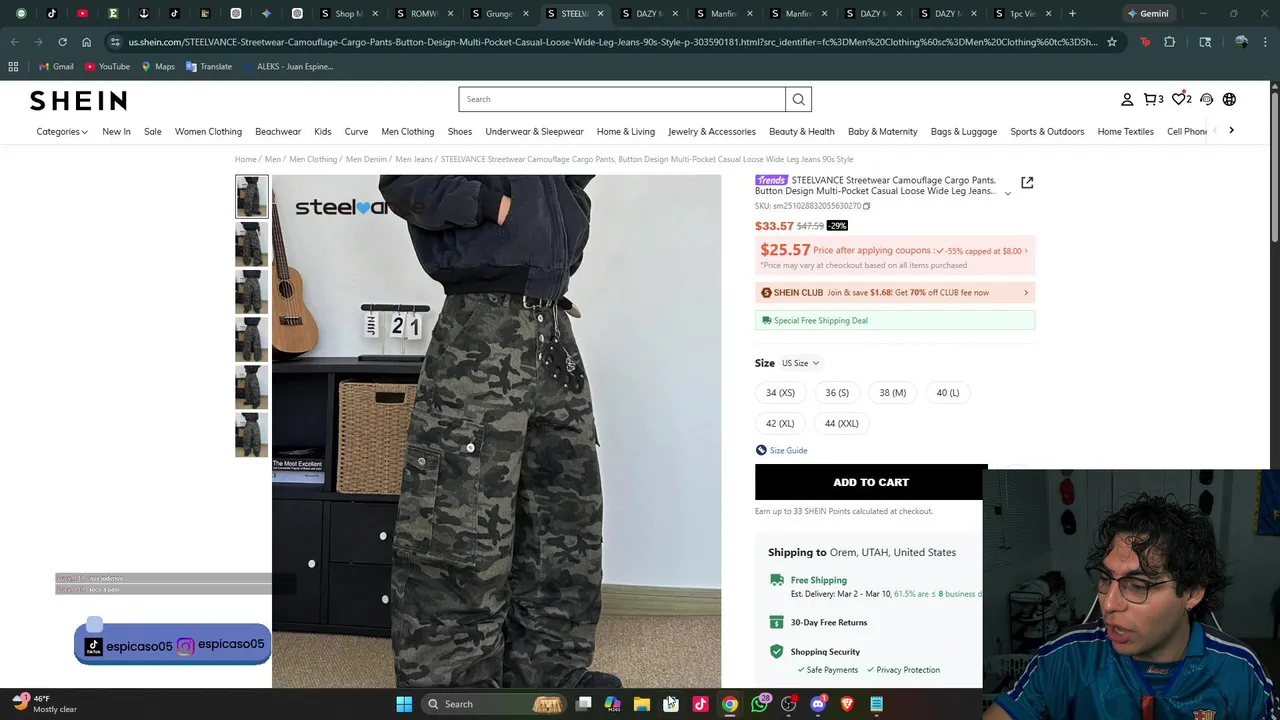The width and height of the screenshot is (1280, 720).
Task: Select the last product thumbnail
Action: click(251, 435)
